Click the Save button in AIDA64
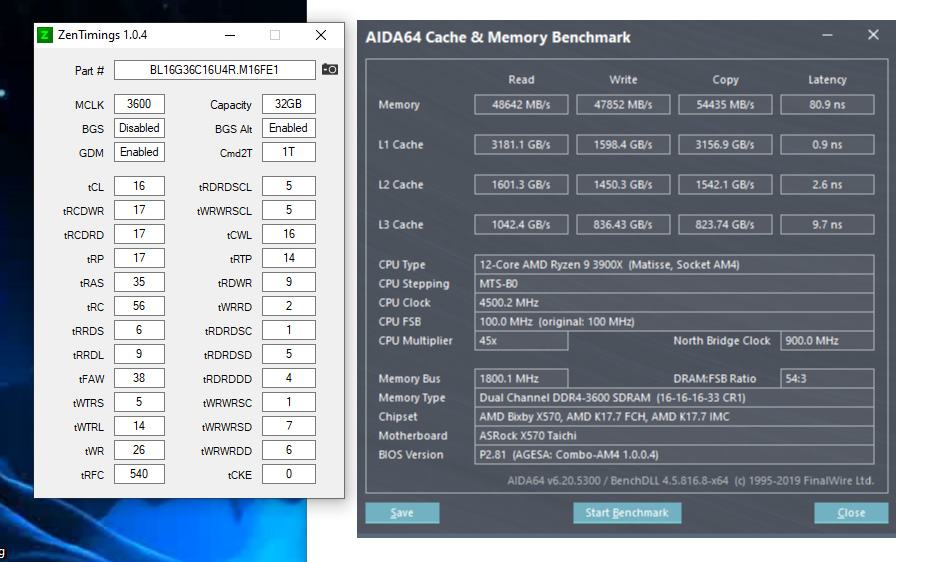 tap(402, 513)
